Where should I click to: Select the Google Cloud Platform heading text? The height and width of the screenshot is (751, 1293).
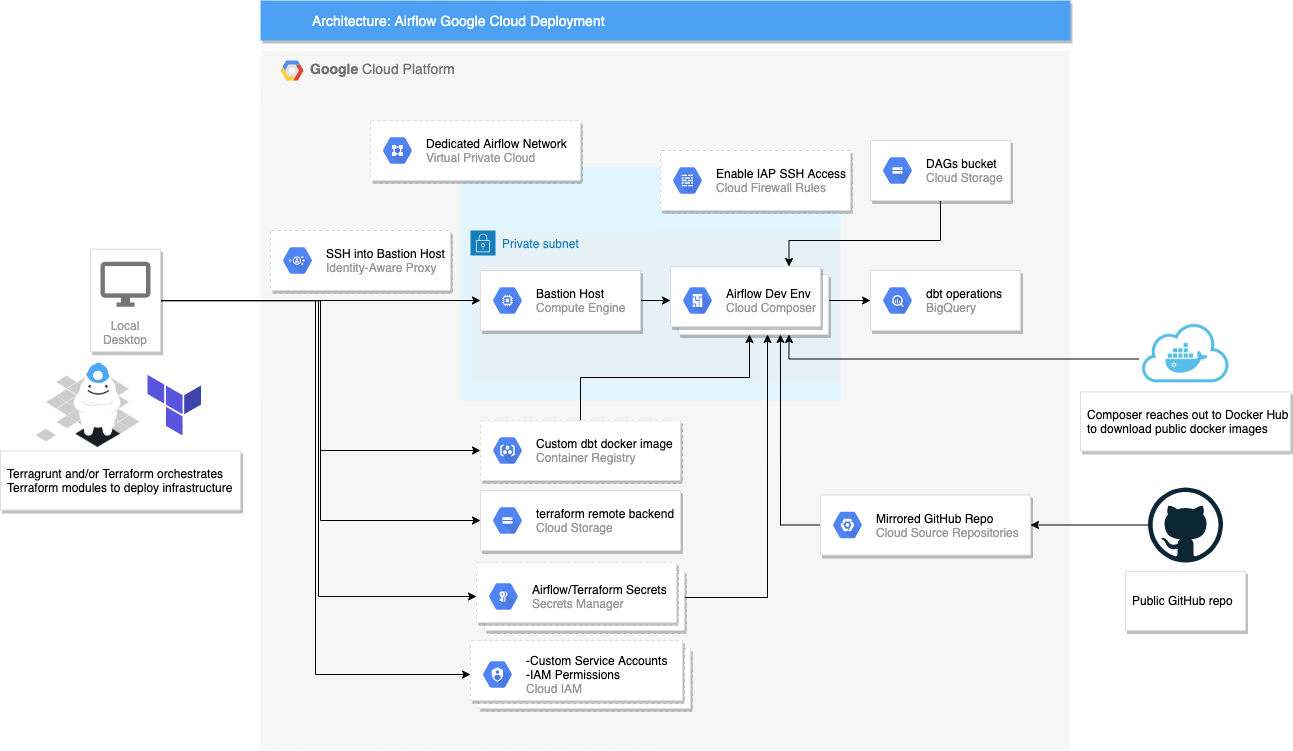(382, 70)
